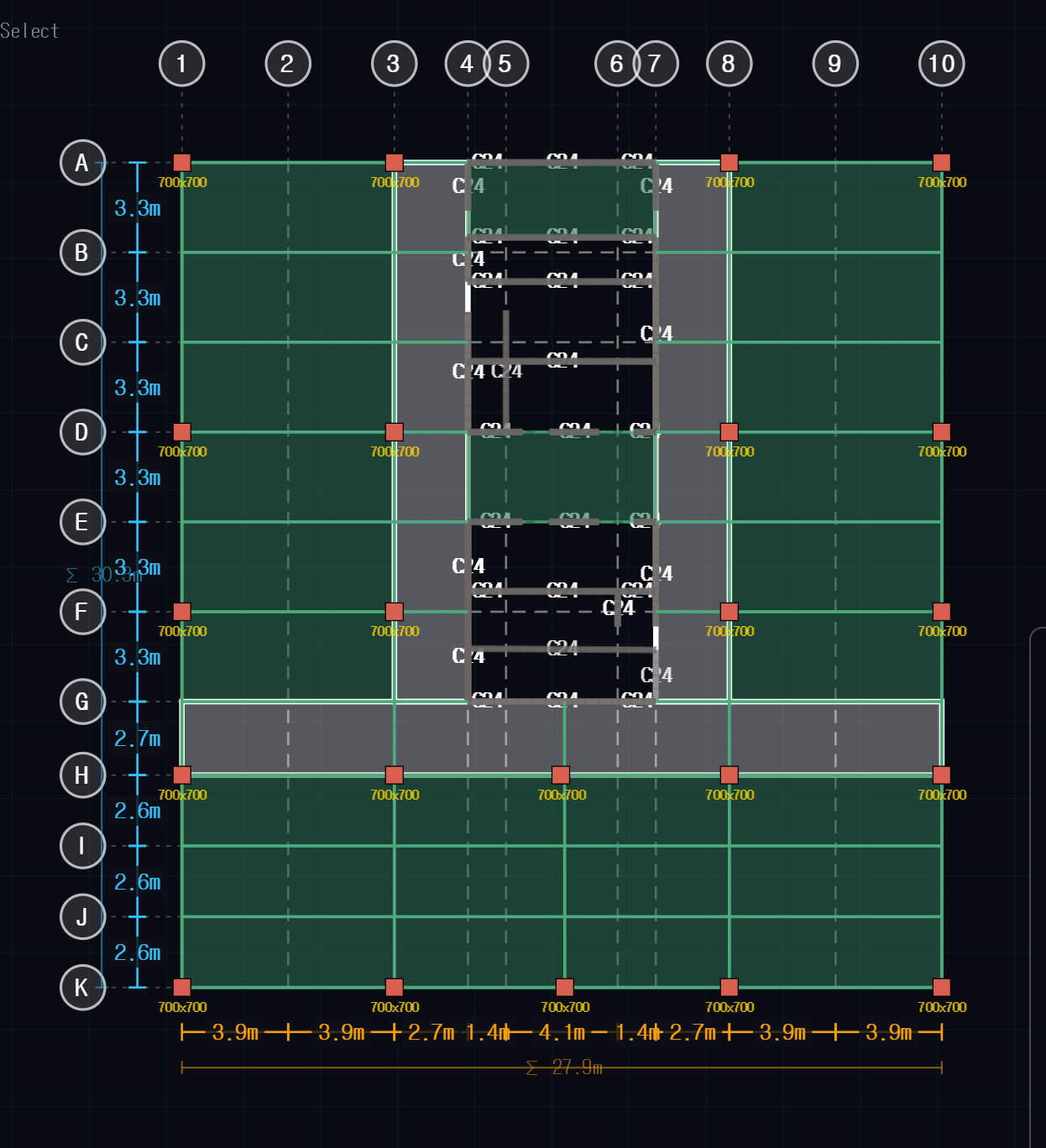1046x1148 pixels.
Task: Pick the red column at grid A-1
Action: (x=182, y=163)
